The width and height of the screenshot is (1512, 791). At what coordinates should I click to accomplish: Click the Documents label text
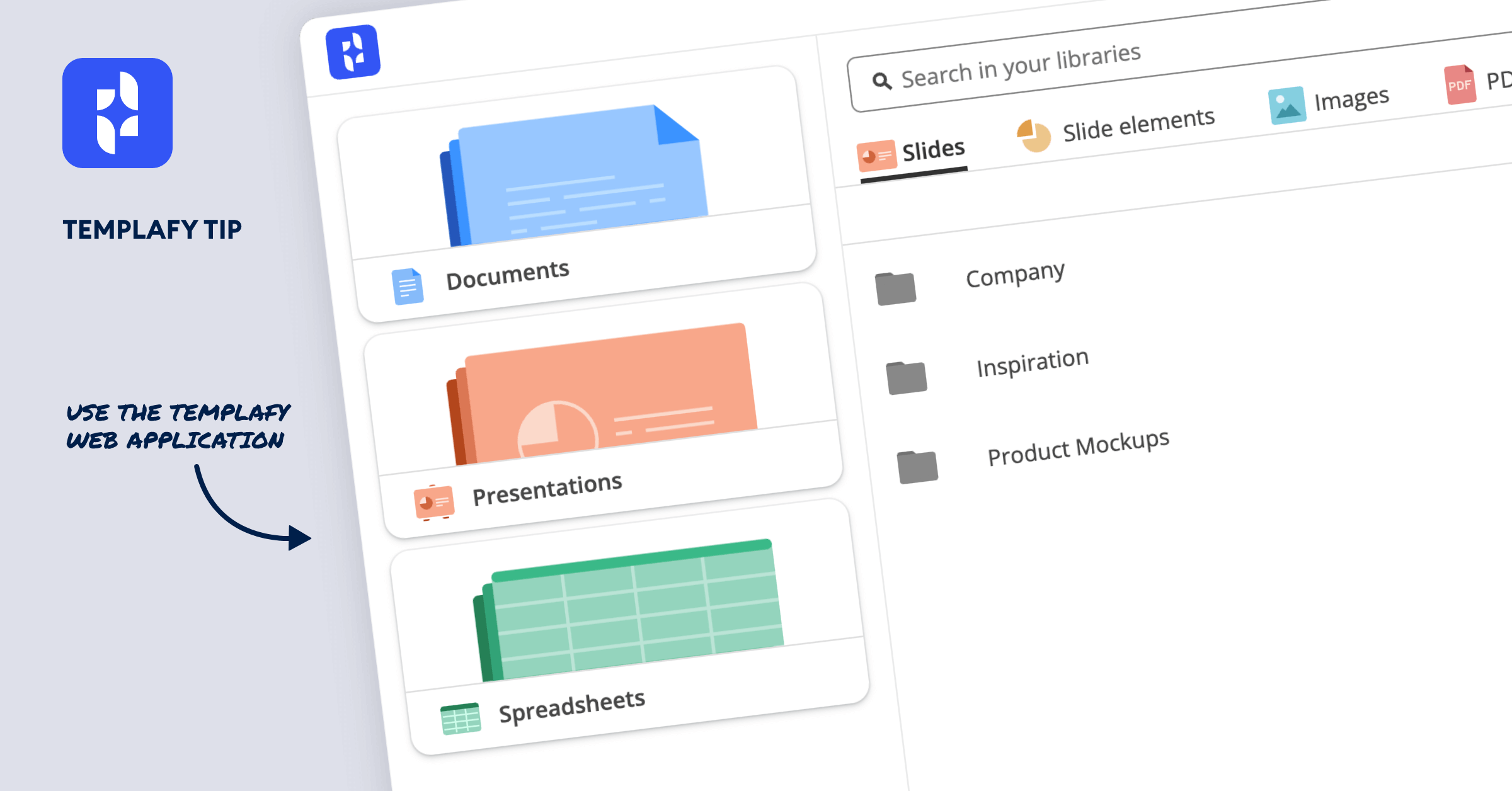(508, 275)
